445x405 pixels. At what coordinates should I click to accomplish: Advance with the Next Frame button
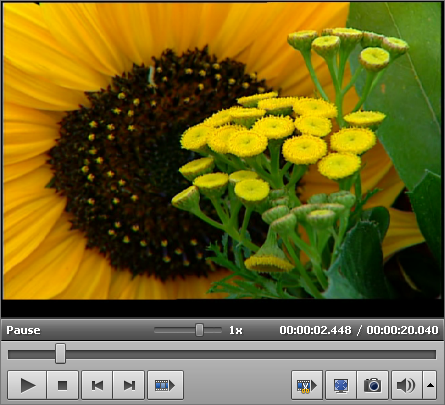click(x=129, y=385)
